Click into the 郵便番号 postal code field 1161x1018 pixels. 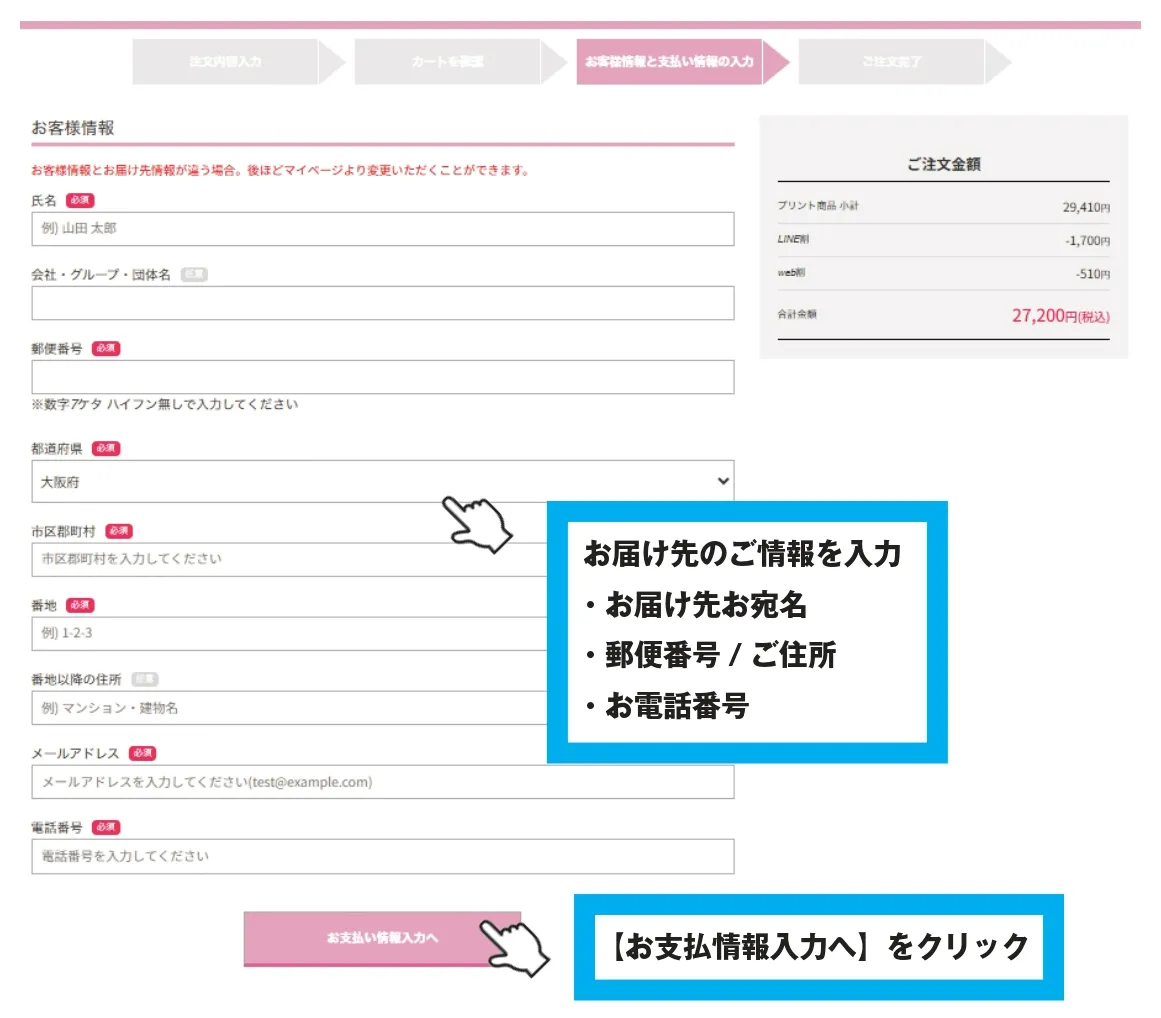pos(382,377)
